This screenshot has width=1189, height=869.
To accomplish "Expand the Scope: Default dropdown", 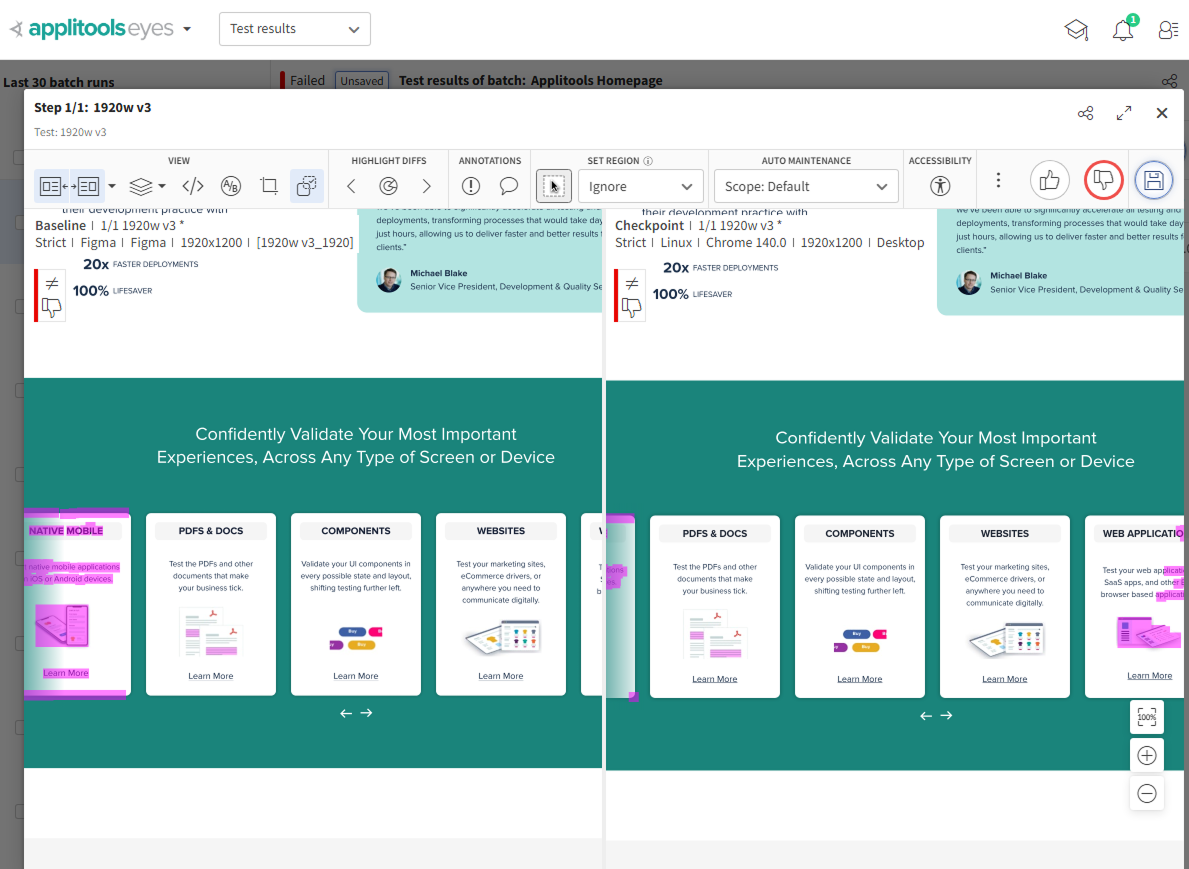I will coord(806,186).
